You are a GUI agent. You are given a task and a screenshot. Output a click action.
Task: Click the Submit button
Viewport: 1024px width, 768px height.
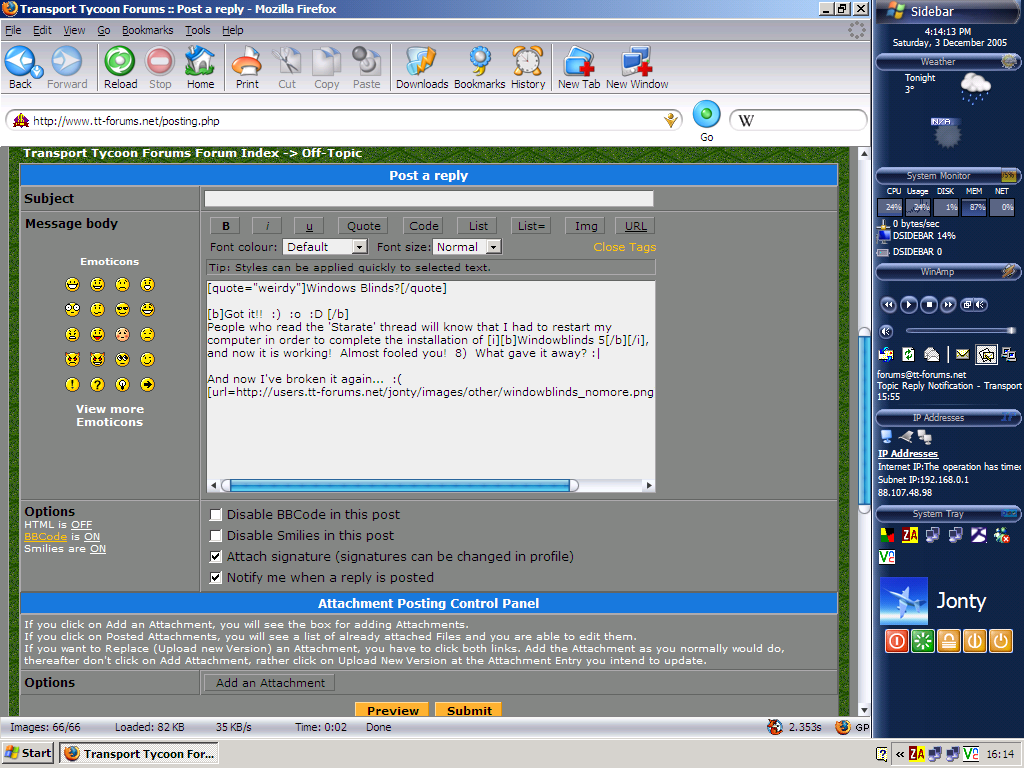469,711
